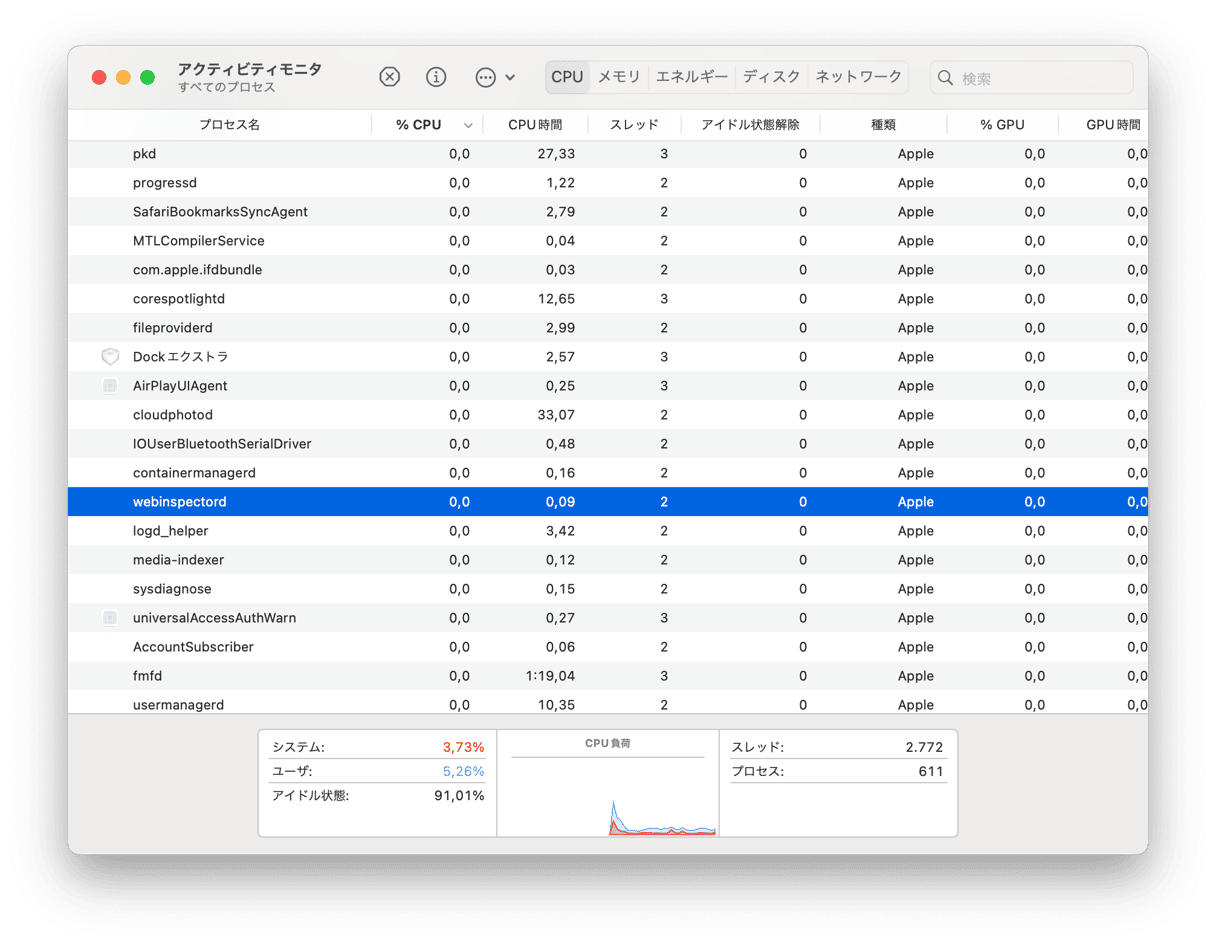This screenshot has width=1216, height=944.
Task: Open the process info (i) icon
Action: pos(436,77)
